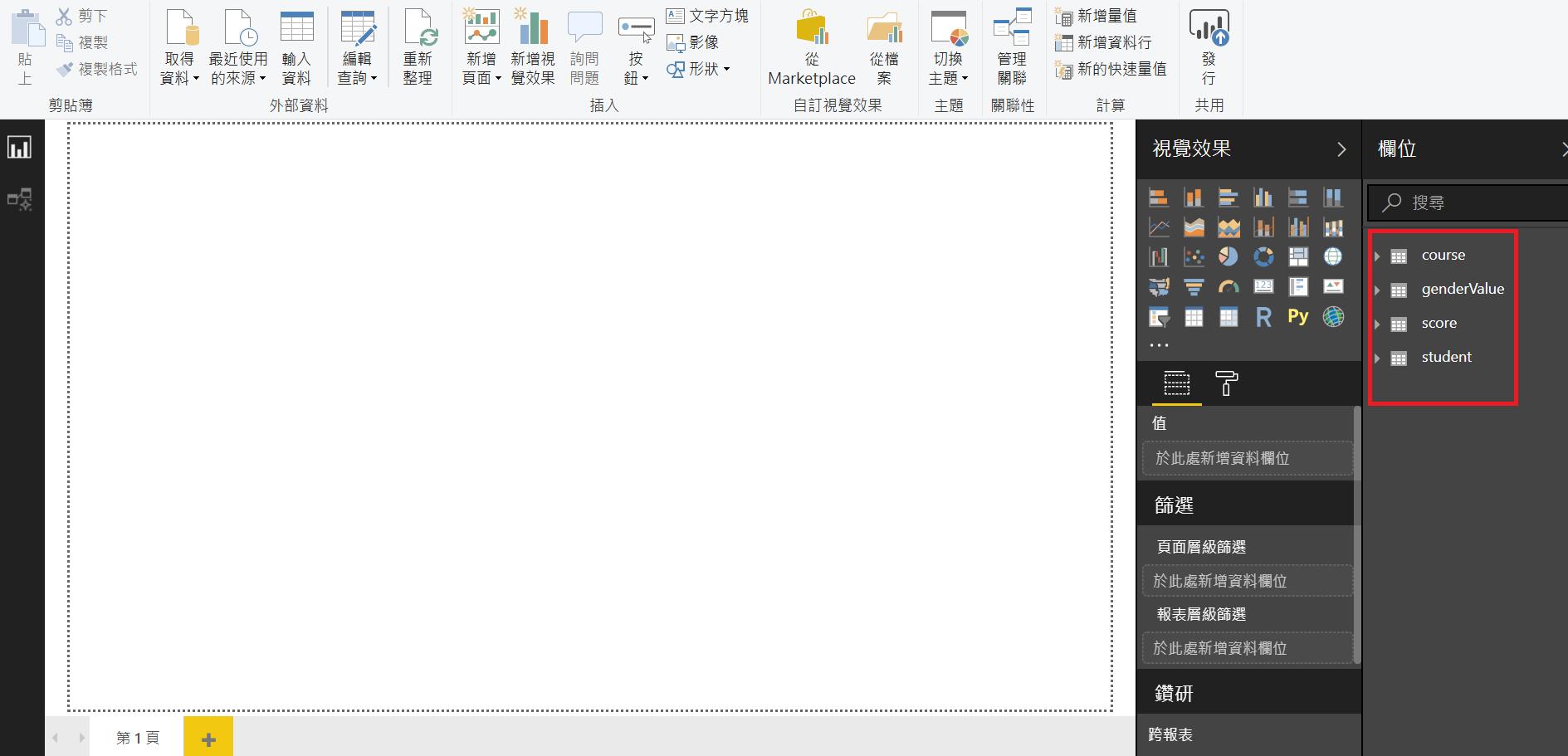The height and width of the screenshot is (756, 1568).
Task: Open the 形狀 dropdown
Action: (698, 70)
